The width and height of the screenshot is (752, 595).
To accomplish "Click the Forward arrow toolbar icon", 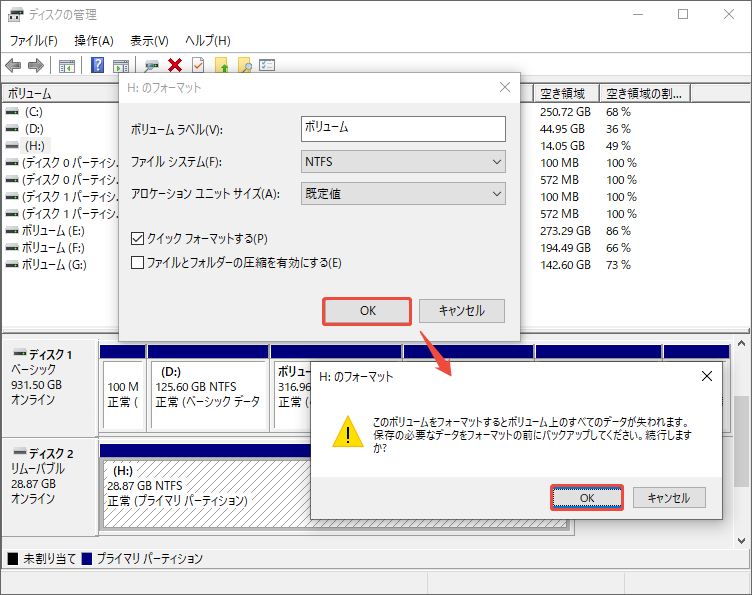I will (36, 65).
